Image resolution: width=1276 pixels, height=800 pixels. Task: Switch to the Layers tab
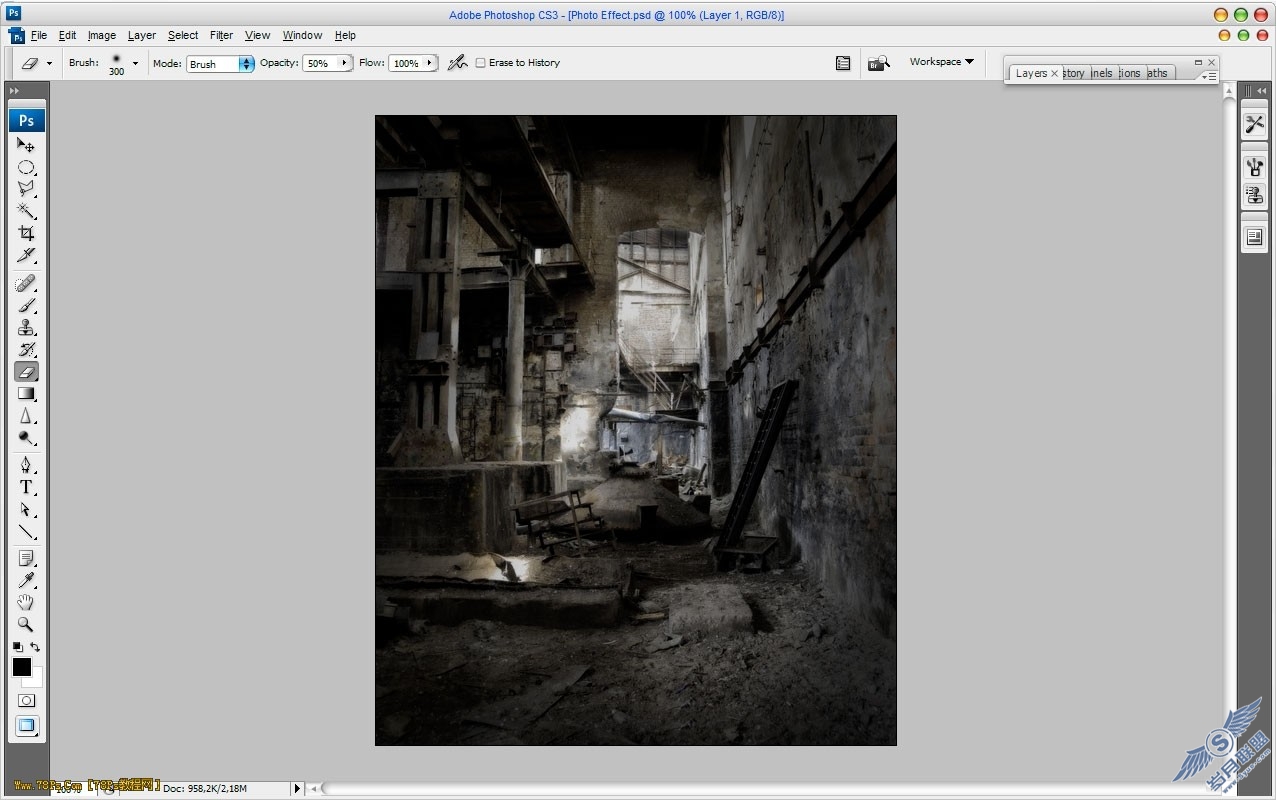click(x=1031, y=73)
